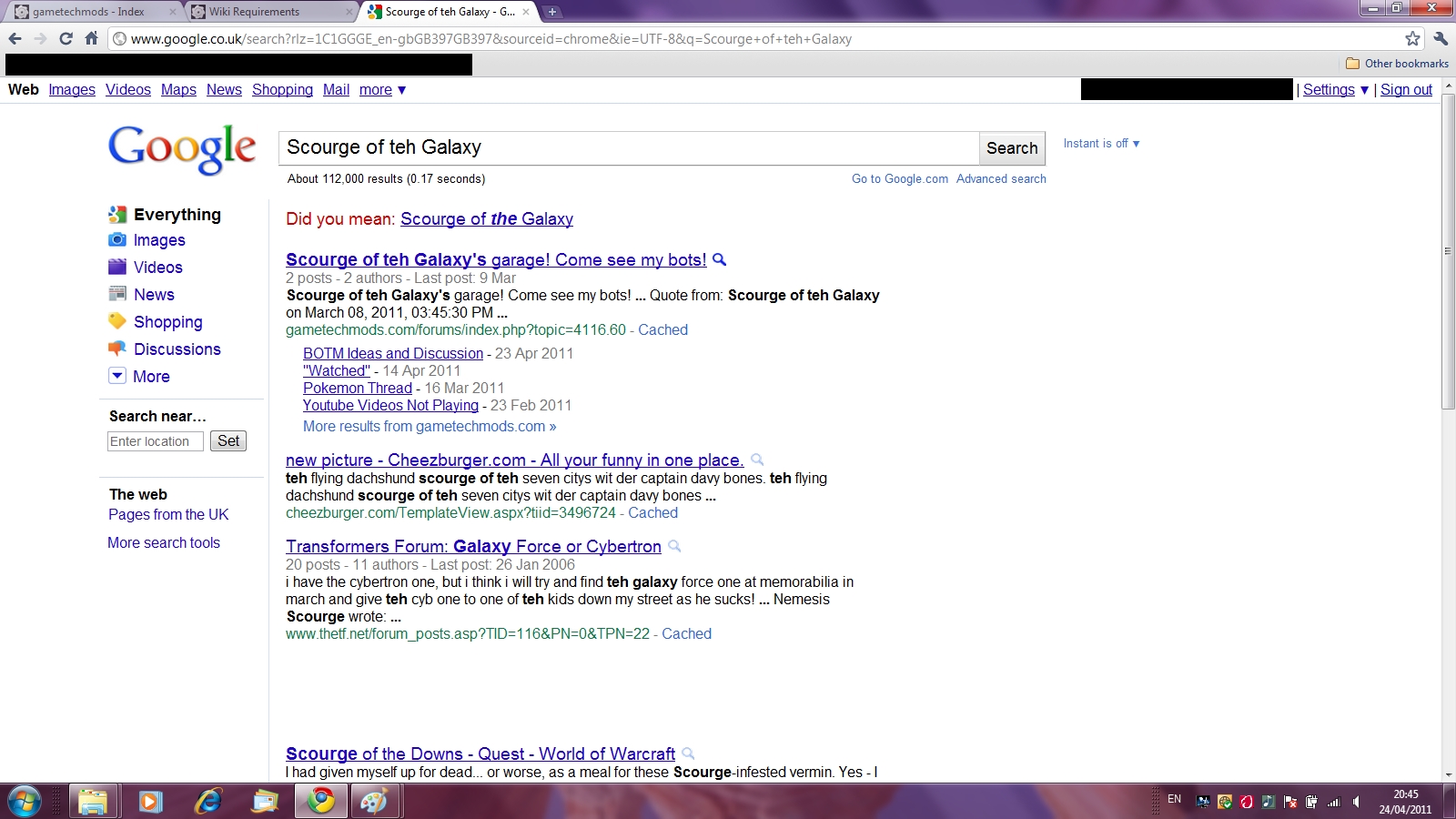The width and height of the screenshot is (1456, 819).
Task: Preview the Transformers Forum result with the magnifier icon
Action: pos(674,546)
